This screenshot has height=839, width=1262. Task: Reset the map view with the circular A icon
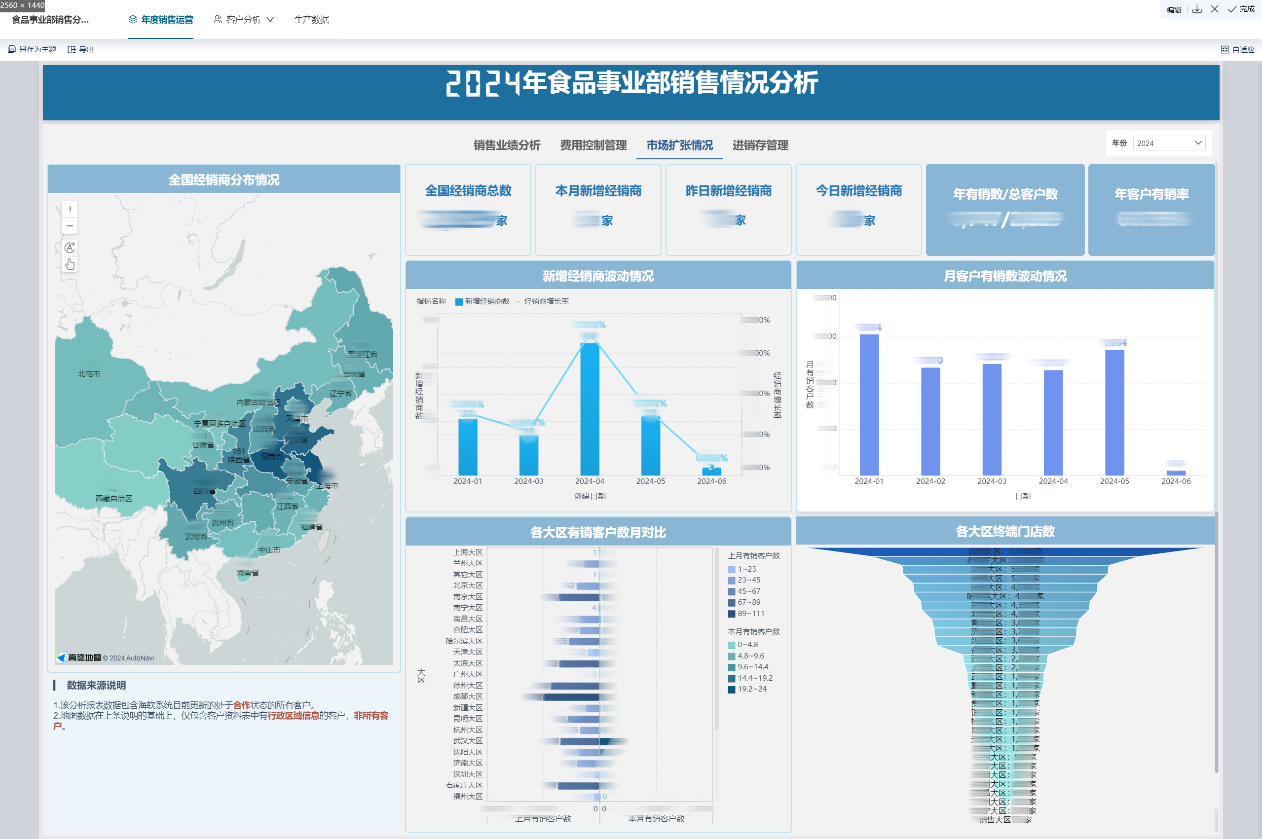pyautogui.click(x=69, y=247)
